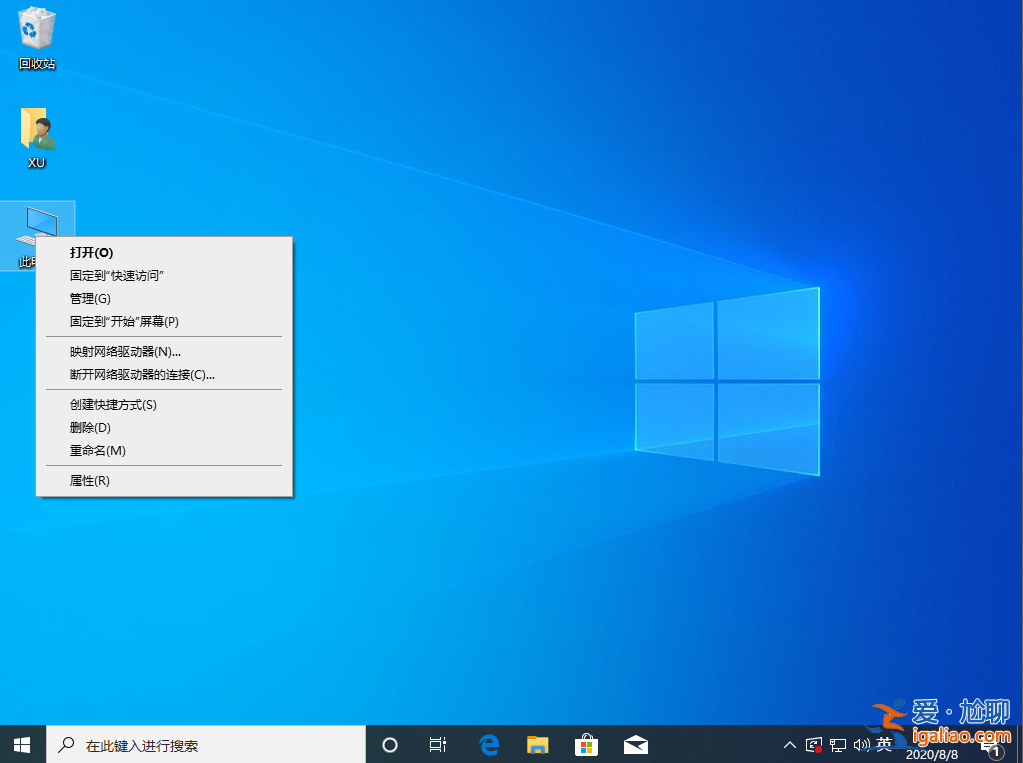
Task: Open the XU folder on the desktop
Action: pos(36,130)
